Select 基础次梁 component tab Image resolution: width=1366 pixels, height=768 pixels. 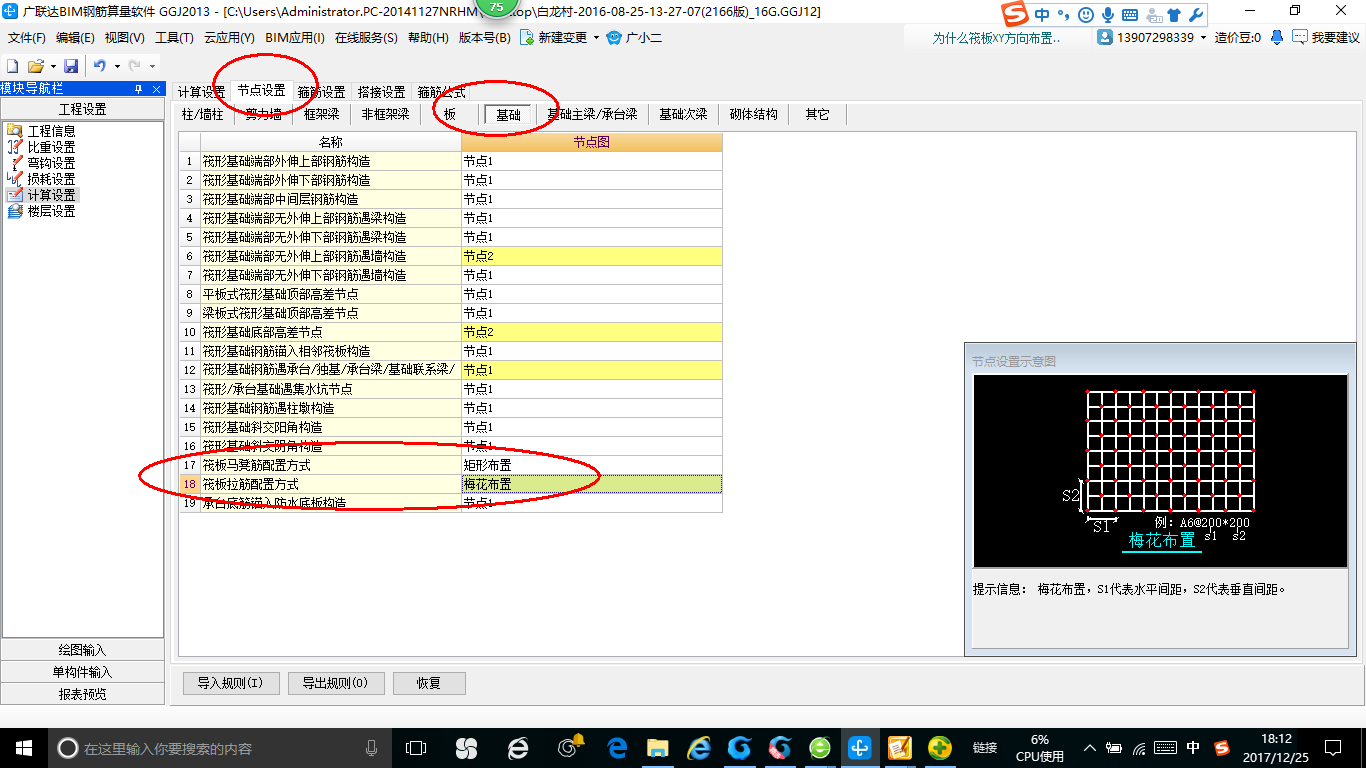pyautogui.click(x=683, y=114)
